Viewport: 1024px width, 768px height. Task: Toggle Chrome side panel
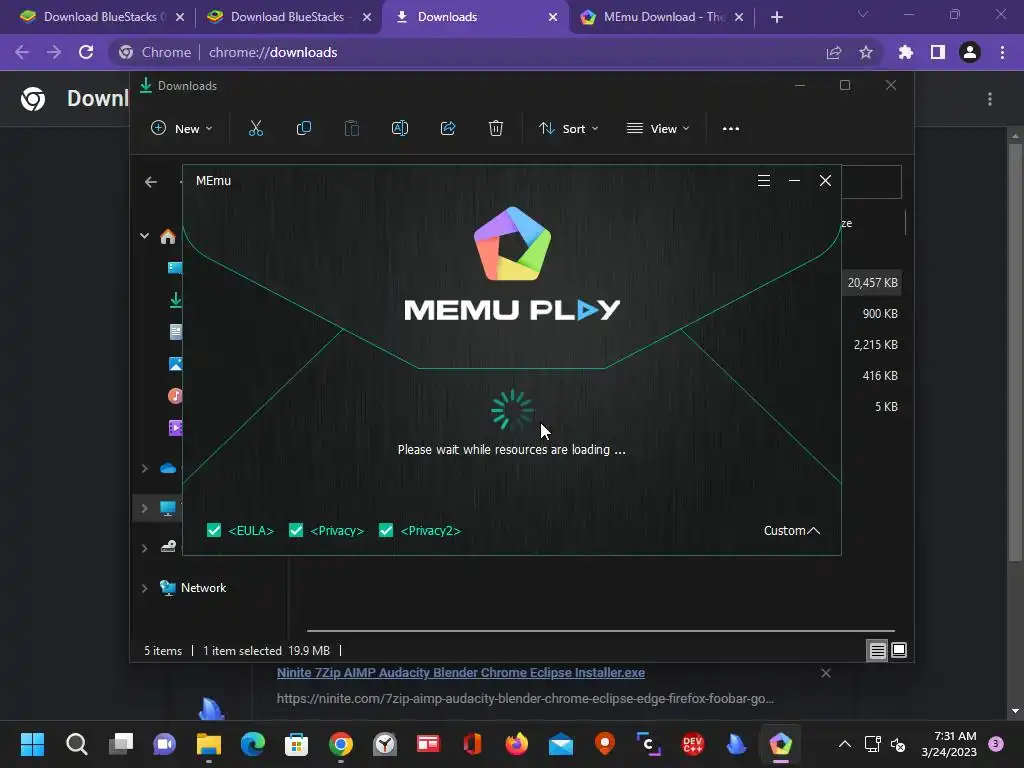click(x=938, y=52)
